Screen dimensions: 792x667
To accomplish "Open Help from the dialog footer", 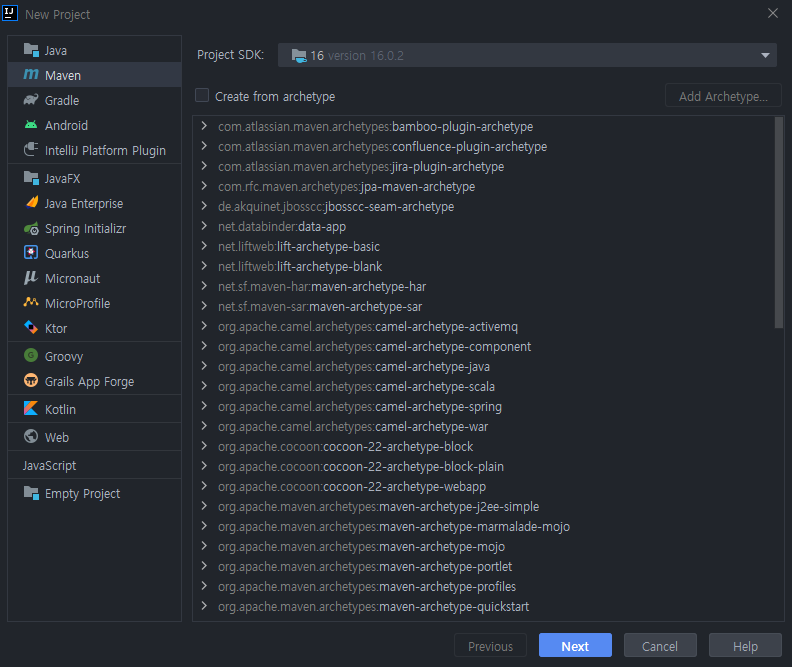I will click(x=745, y=646).
